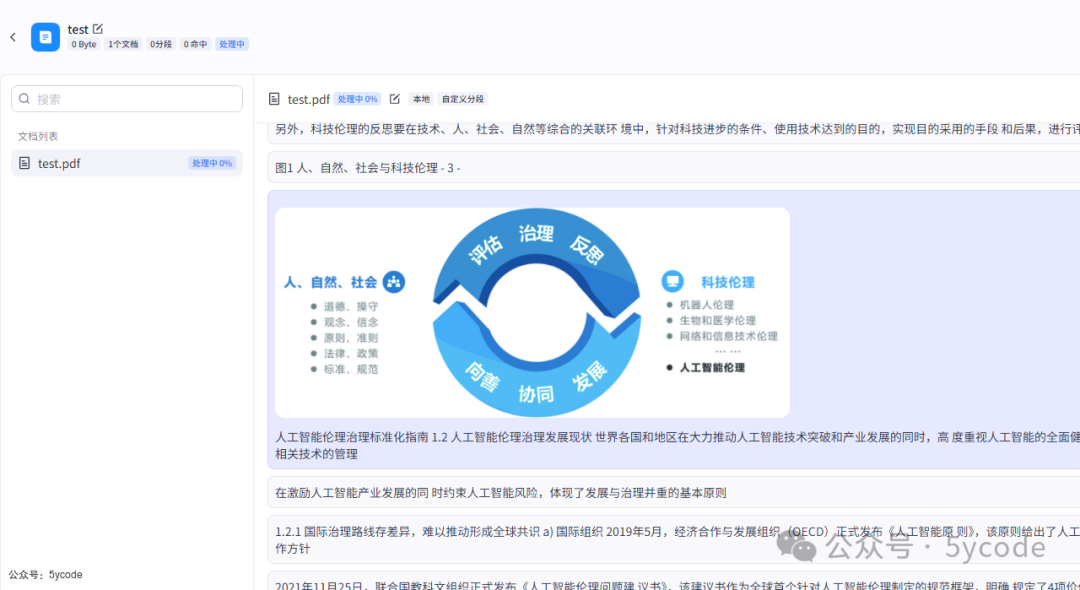Viewport: 1080px width, 590px height.
Task: Click the test.pdf title in header
Action: (309, 99)
